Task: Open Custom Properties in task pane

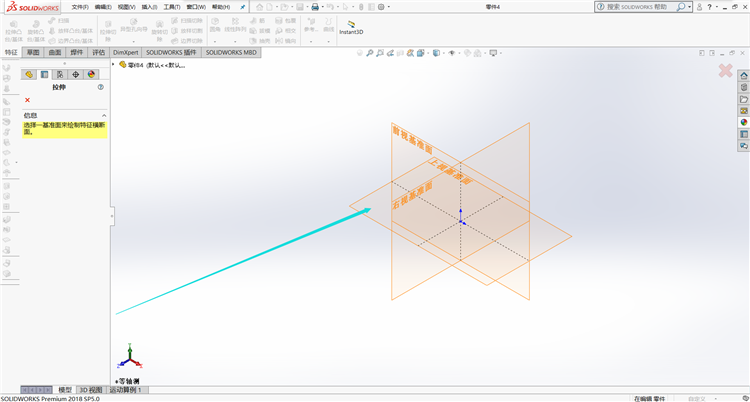Action: (744, 134)
